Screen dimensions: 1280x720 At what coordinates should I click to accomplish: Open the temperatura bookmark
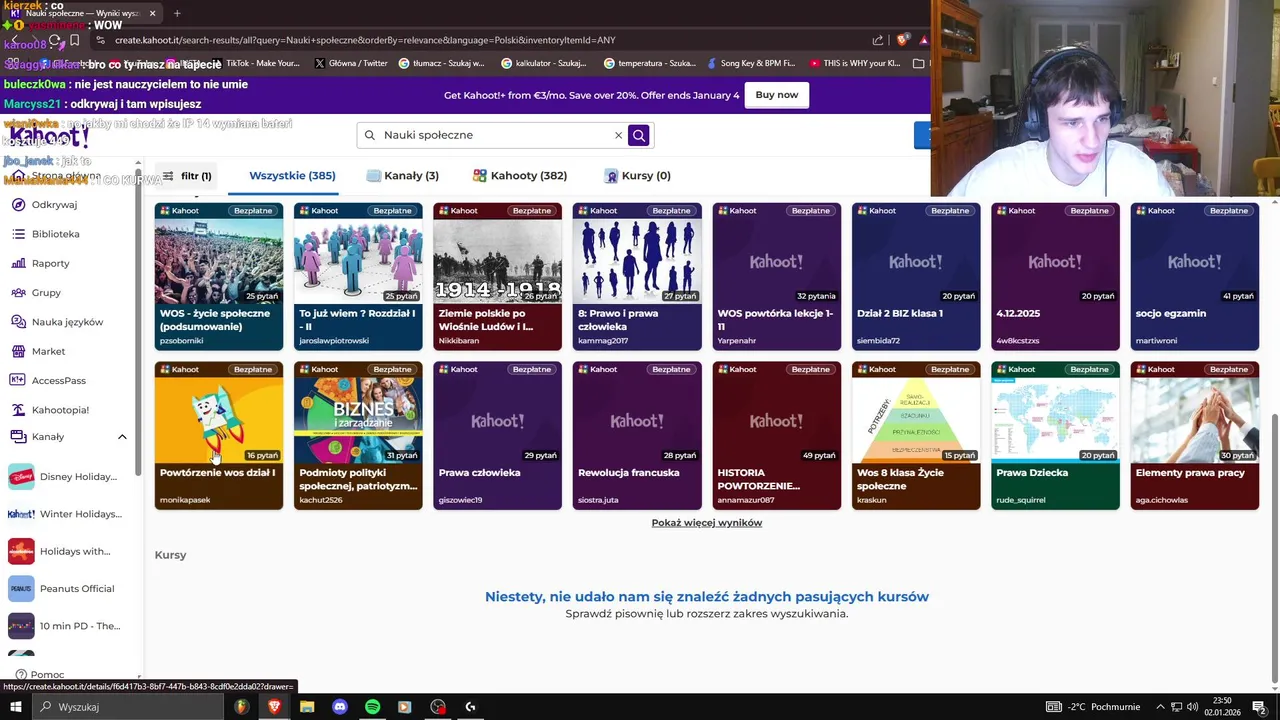click(x=649, y=63)
